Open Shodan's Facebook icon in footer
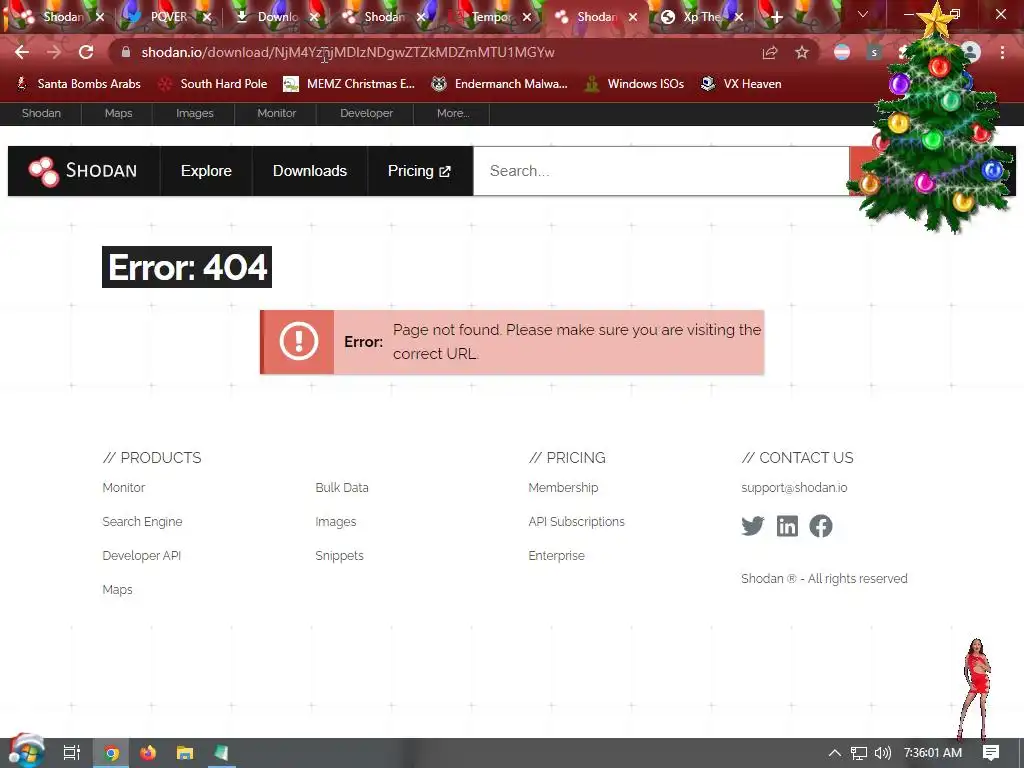 821,526
